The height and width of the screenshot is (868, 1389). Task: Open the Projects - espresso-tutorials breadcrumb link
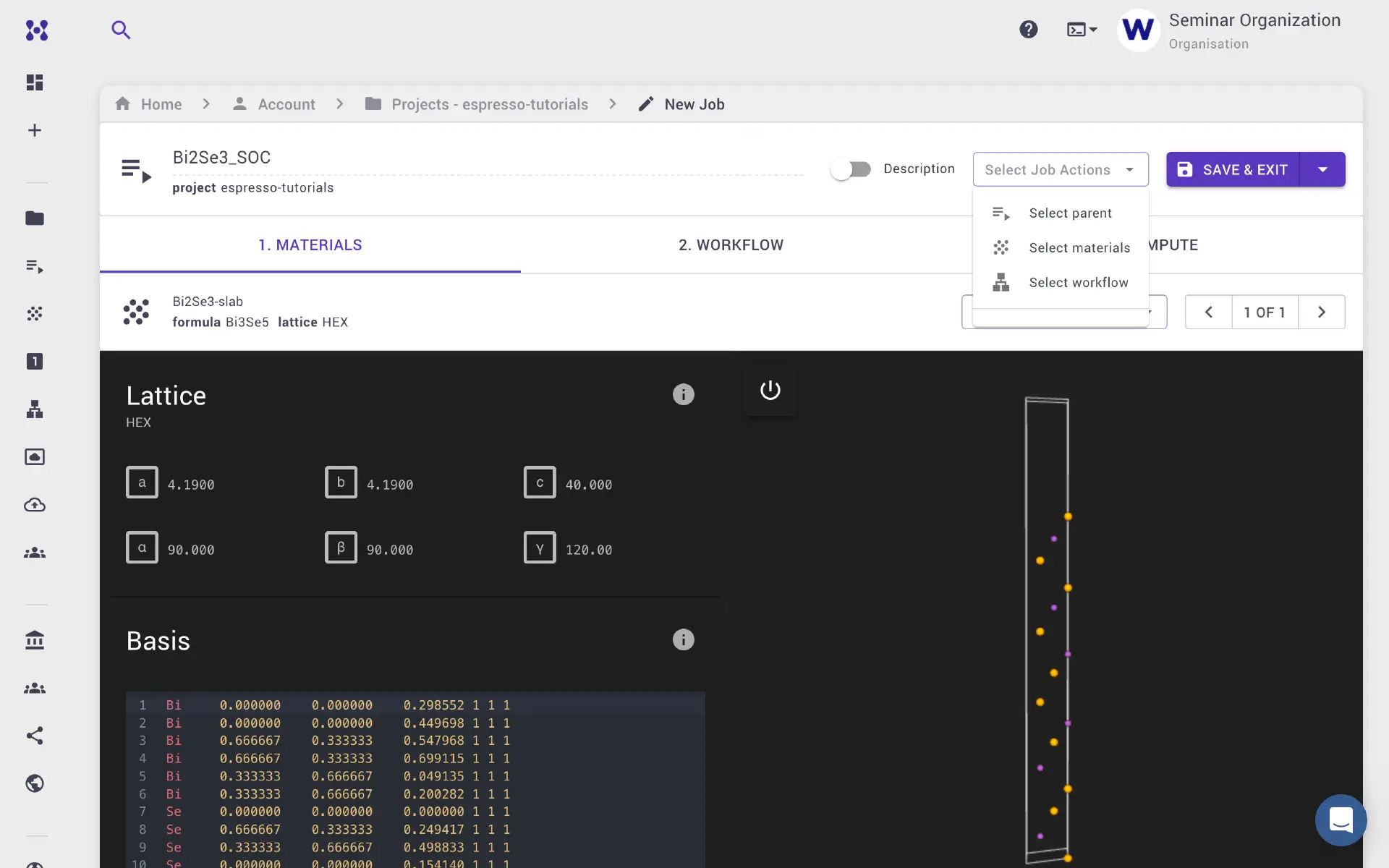coord(489,104)
